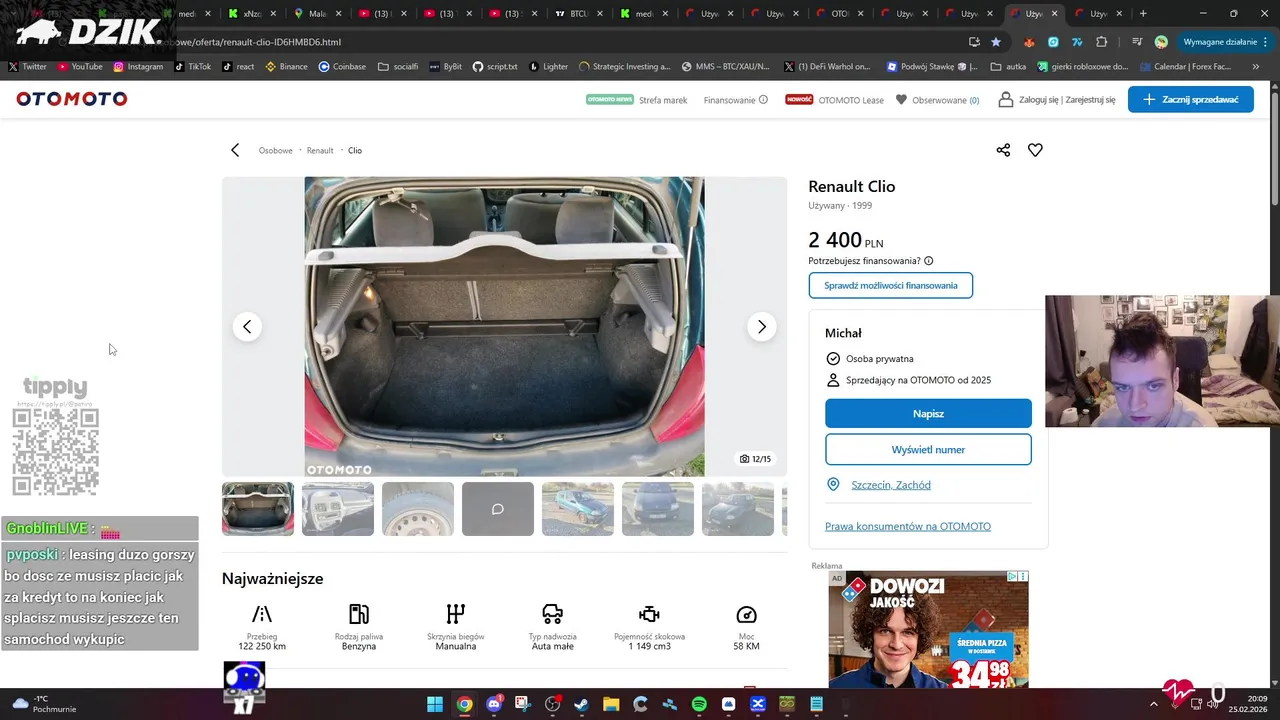Bookmark this page with the star icon

click(996, 42)
